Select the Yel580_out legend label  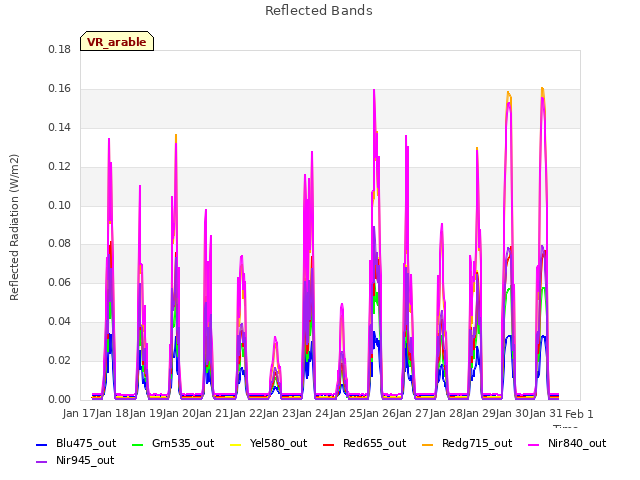pyautogui.click(x=278, y=443)
